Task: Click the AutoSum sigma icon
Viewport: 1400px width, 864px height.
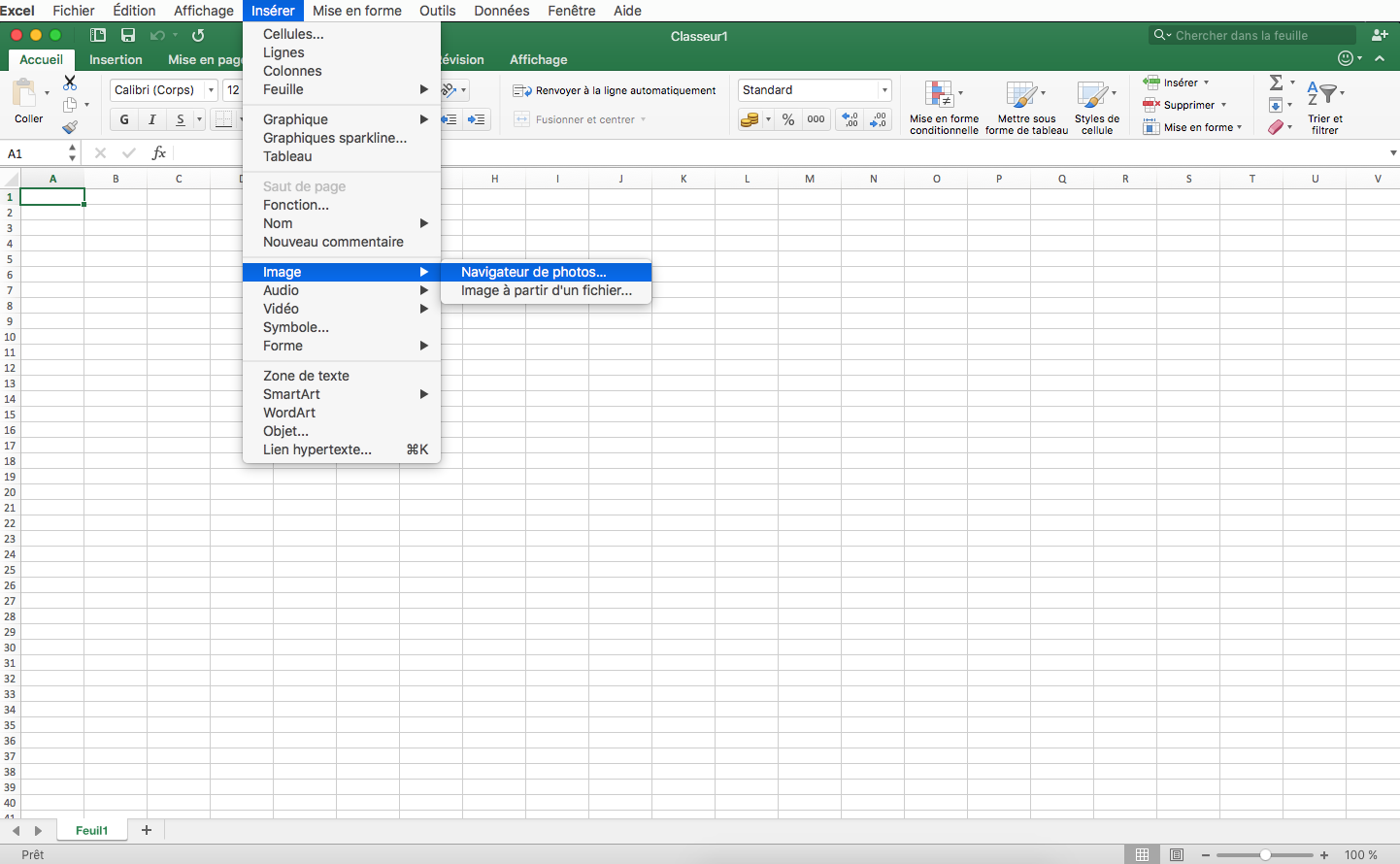Action: point(1276,83)
